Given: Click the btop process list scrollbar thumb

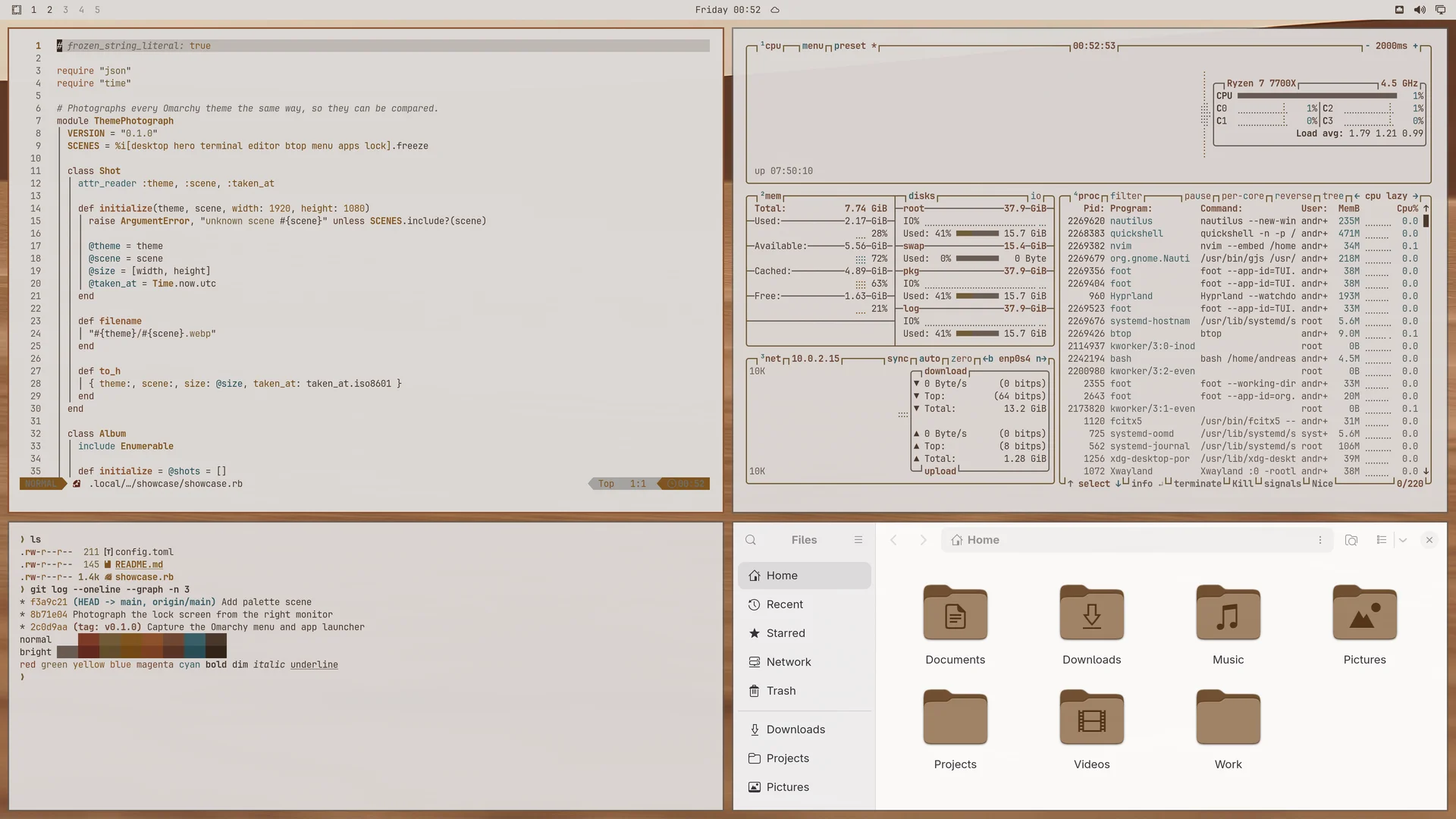Looking at the screenshot, I should click(x=1426, y=221).
